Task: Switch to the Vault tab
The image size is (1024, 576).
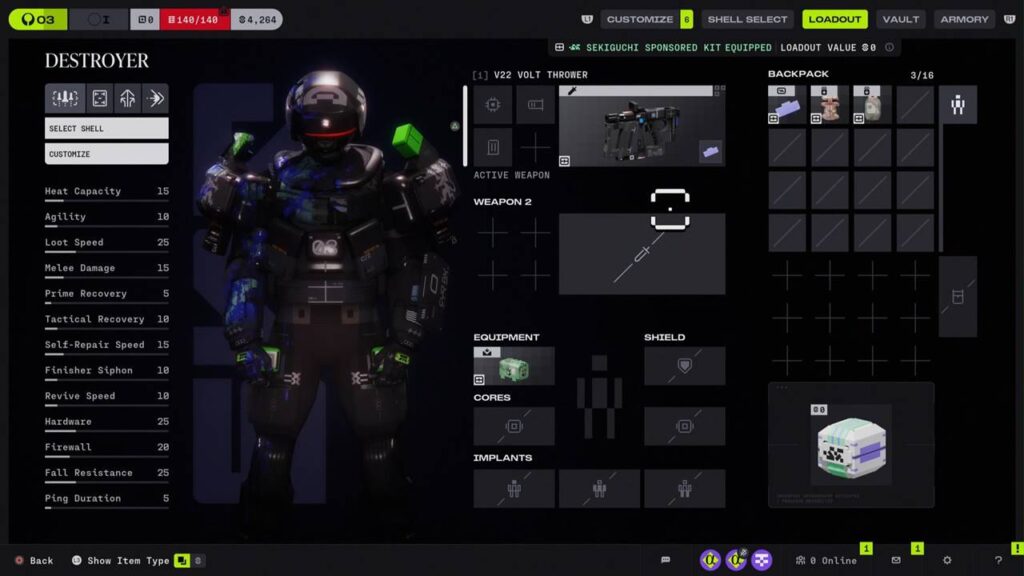Action: pyautogui.click(x=901, y=19)
